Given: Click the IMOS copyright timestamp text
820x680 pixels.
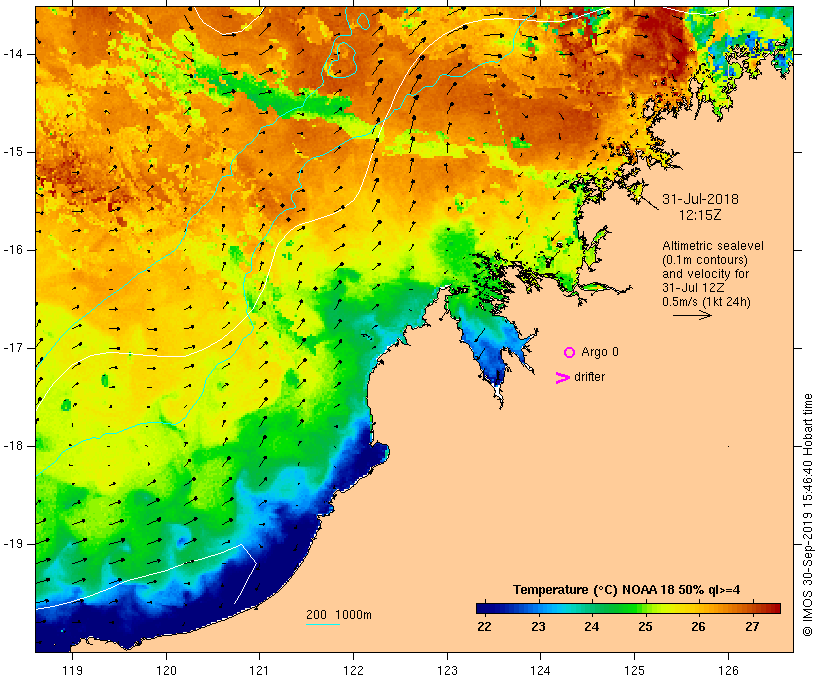Looking at the screenshot, I should point(807,515).
